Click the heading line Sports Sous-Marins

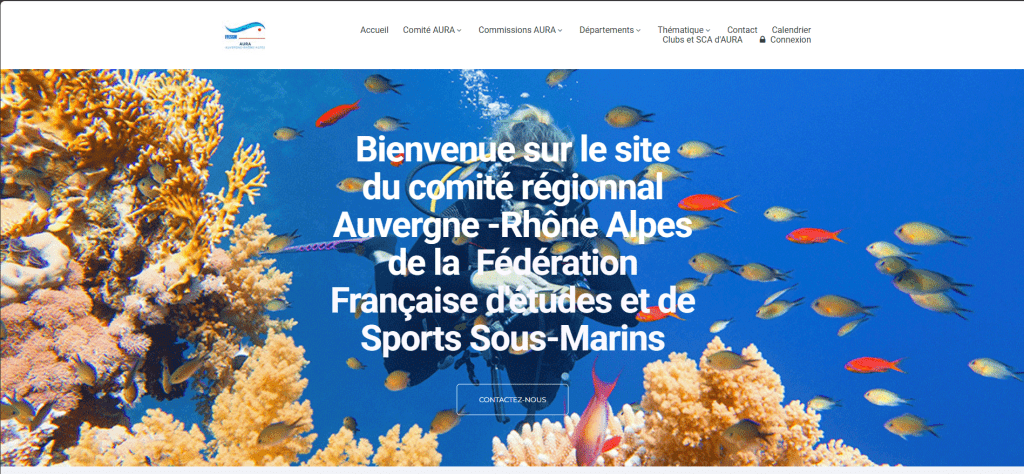click(x=513, y=340)
